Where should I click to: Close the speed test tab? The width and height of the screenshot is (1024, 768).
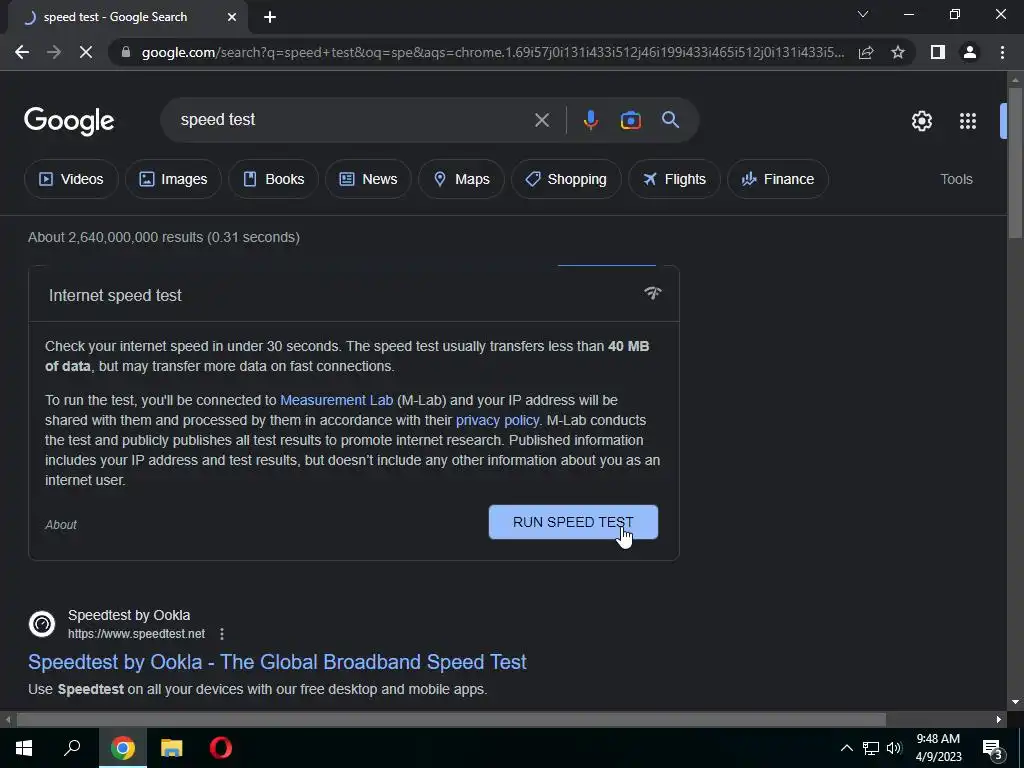click(x=232, y=17)
